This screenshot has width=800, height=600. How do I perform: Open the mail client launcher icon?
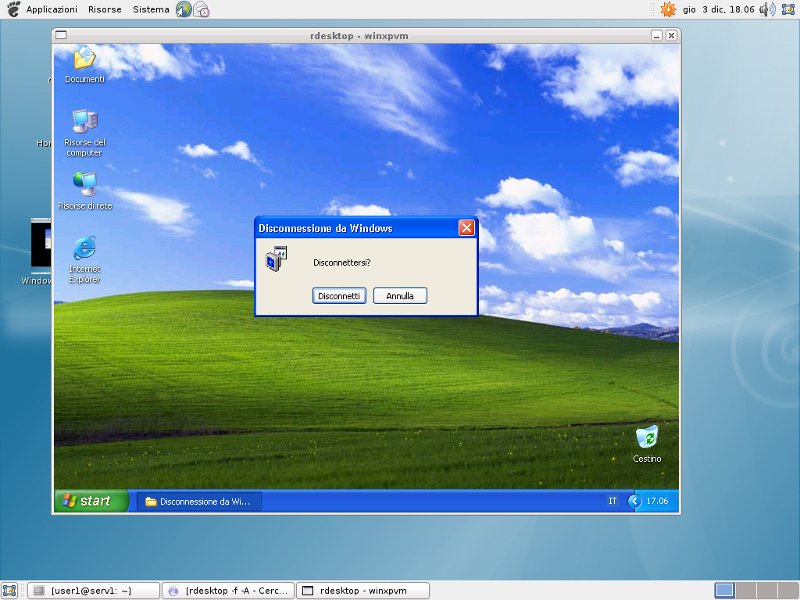pyautogui.click(x=201, y=9)
